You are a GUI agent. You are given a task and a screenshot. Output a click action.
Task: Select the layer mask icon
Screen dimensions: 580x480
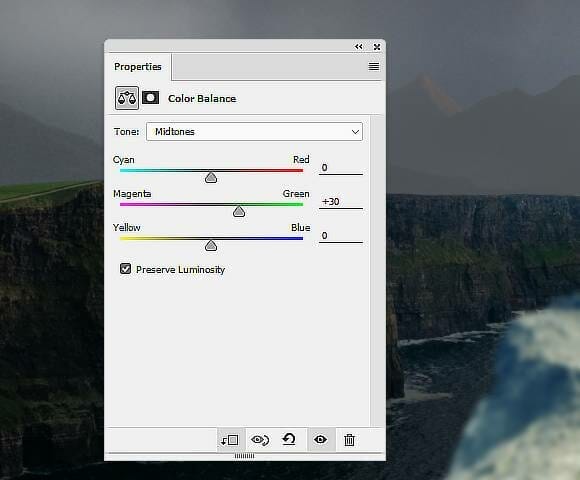[151, 98]
